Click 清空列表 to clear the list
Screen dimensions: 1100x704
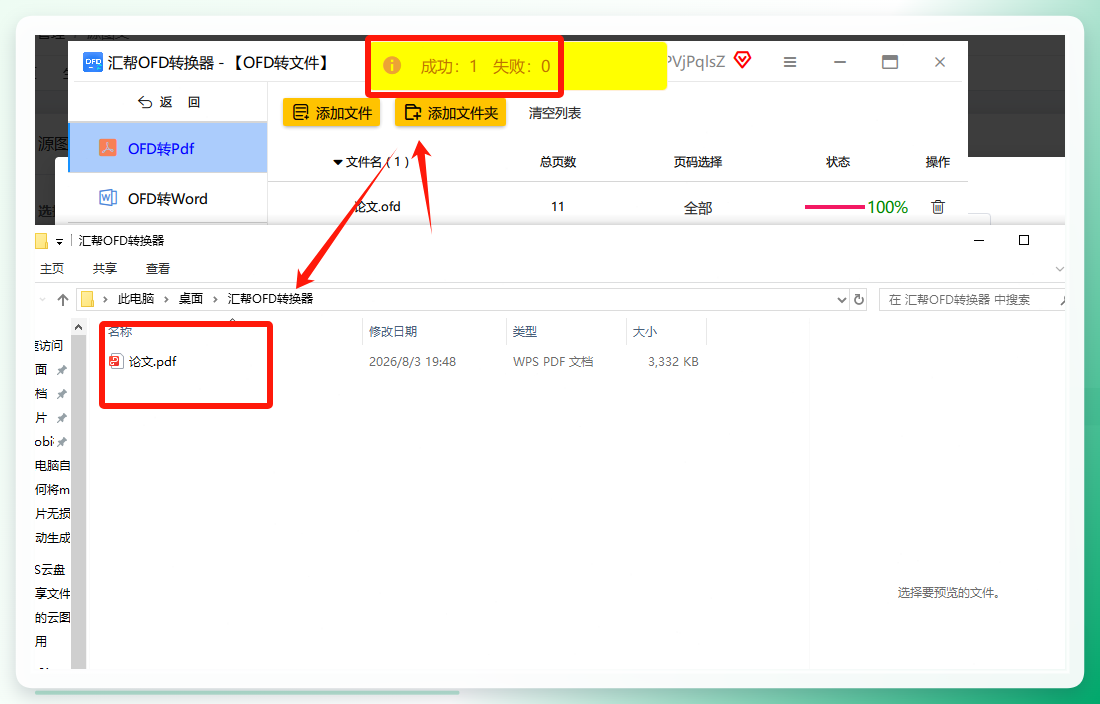point(554,113)
